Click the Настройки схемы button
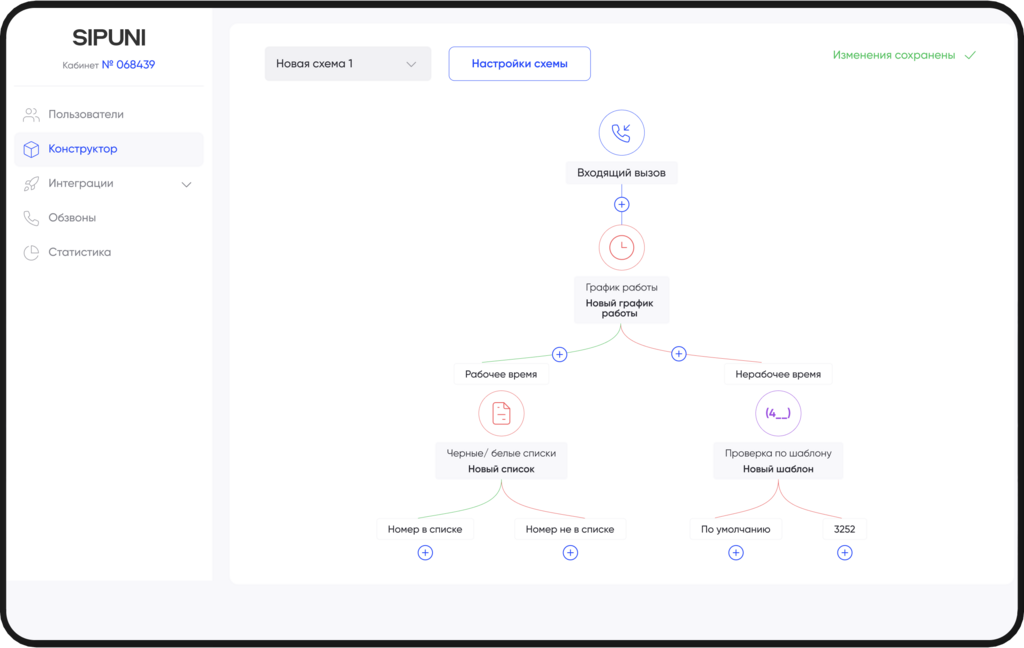The image size is (1024, 648). [519, 64]
